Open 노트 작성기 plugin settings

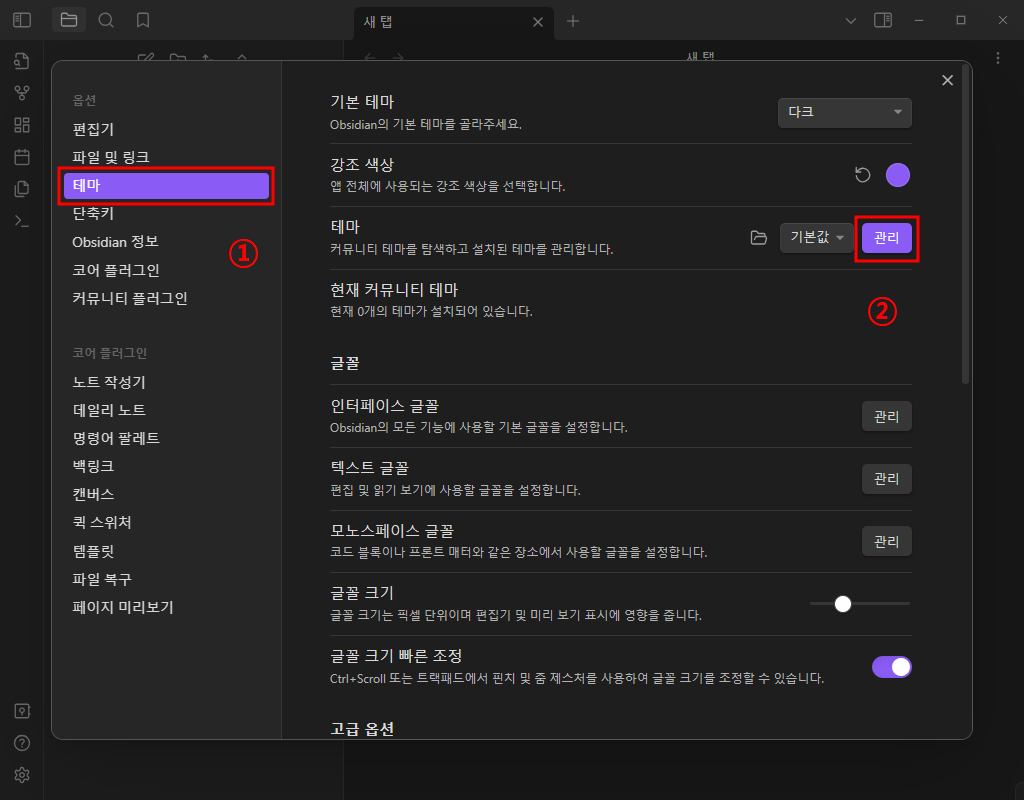(x=165, y=382)
